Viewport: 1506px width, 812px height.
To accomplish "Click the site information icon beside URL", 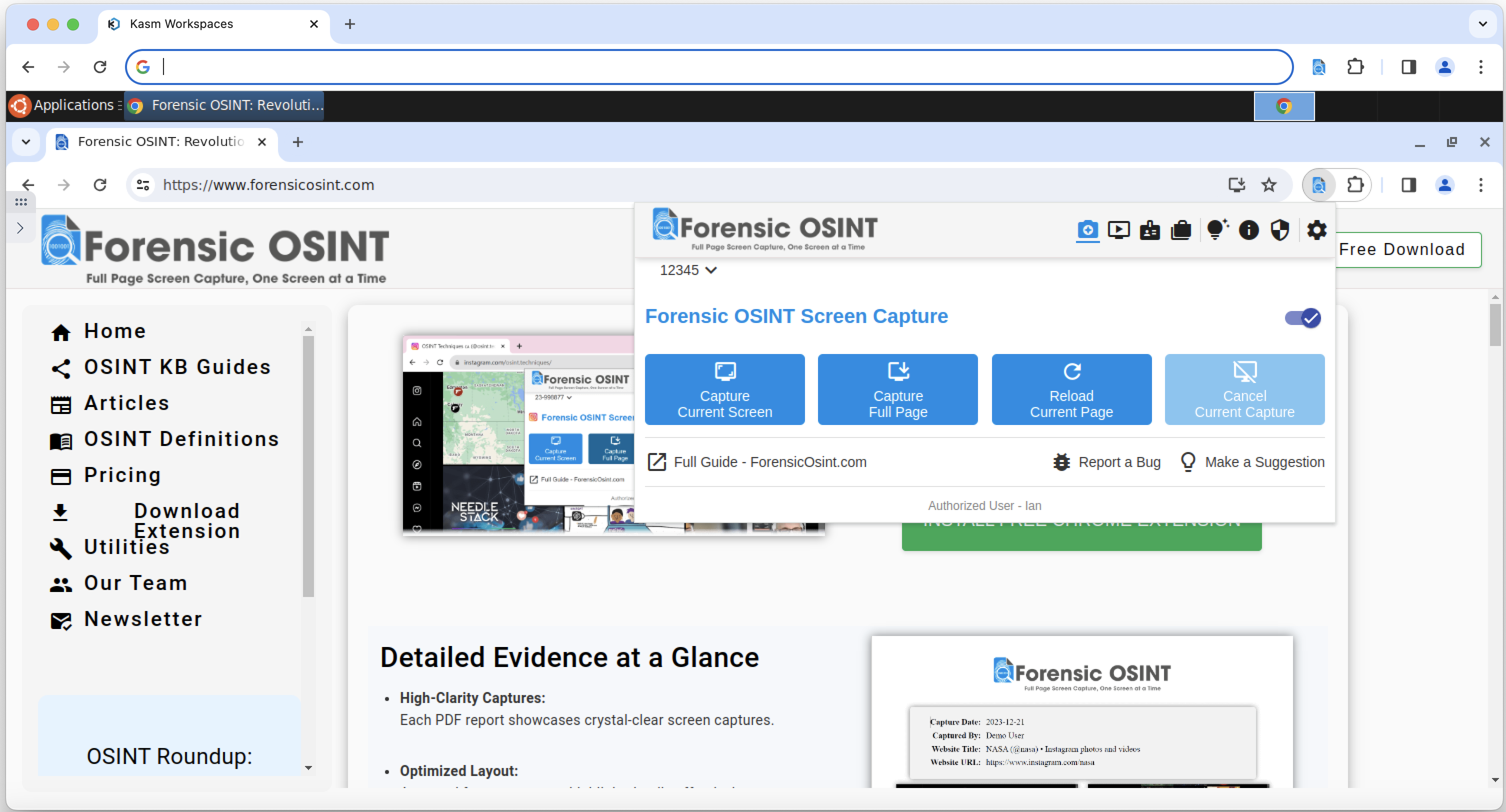I will [x=142, y=185].
